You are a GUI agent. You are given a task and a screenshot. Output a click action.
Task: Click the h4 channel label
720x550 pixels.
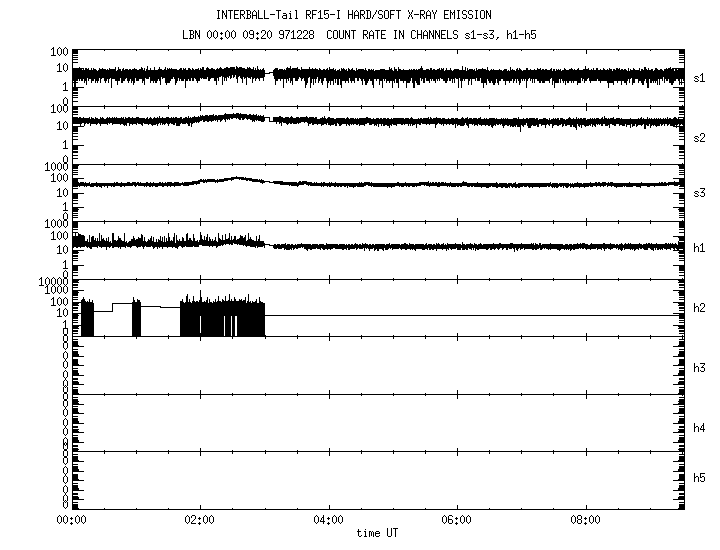click(x=700, y=428)
